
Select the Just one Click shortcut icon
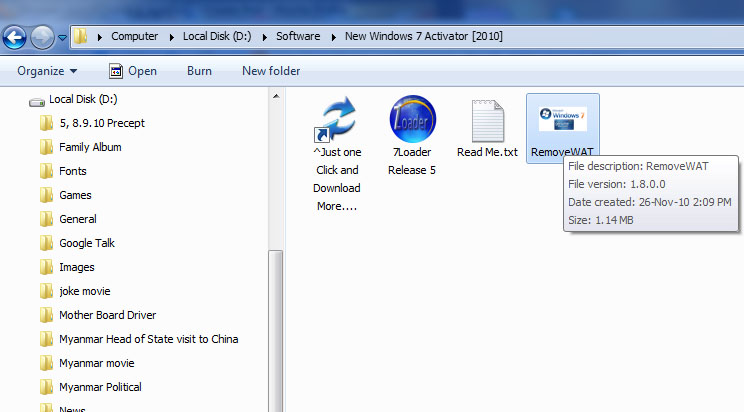[x=336, y=119]
